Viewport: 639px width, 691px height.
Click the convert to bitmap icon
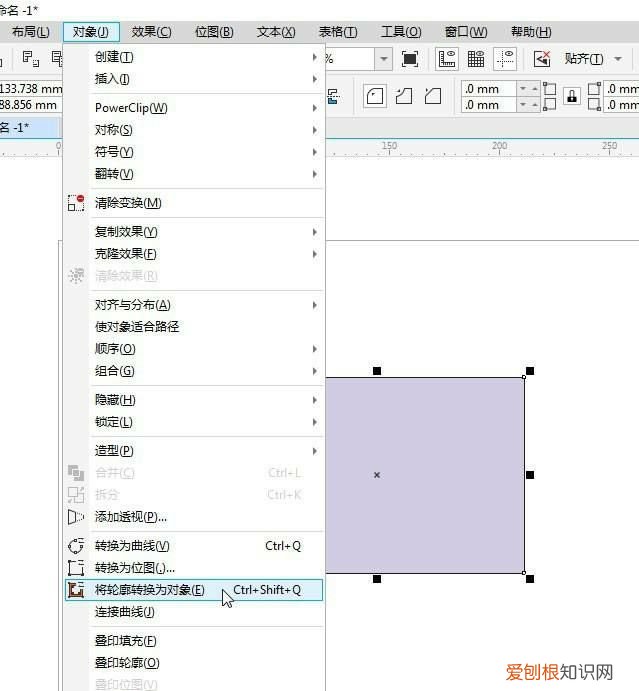coord(76,568)
